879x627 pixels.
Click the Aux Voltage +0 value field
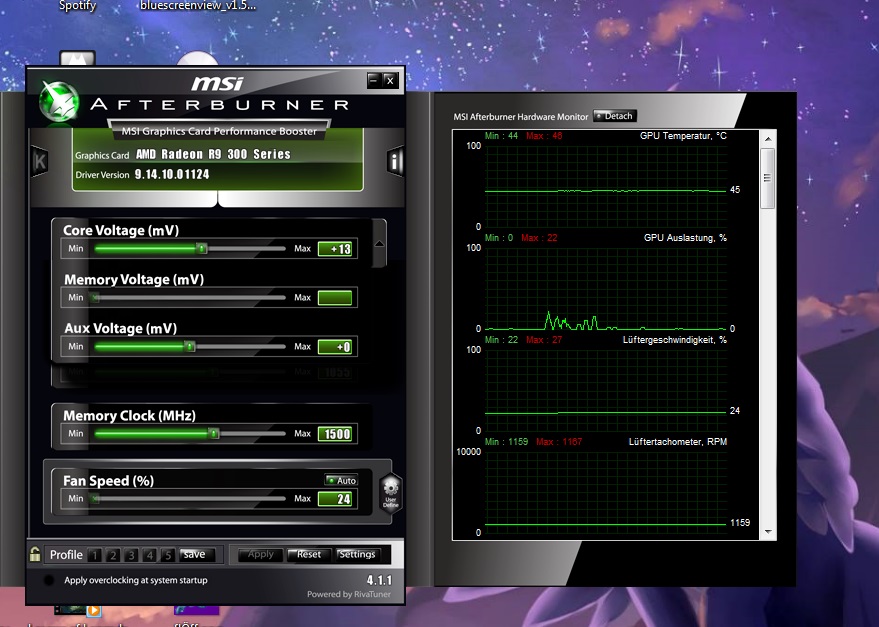335,347
